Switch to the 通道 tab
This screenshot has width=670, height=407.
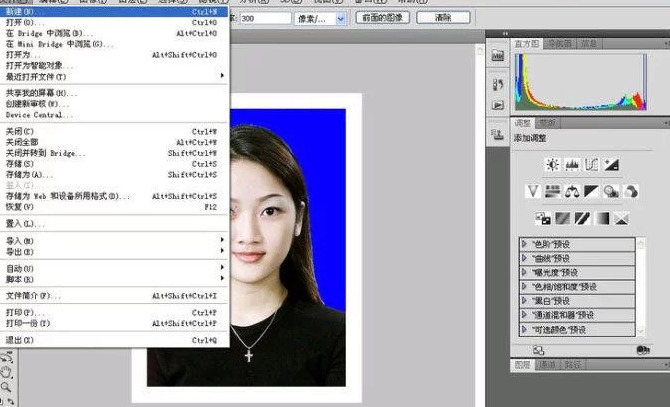[x=547, y=364]
